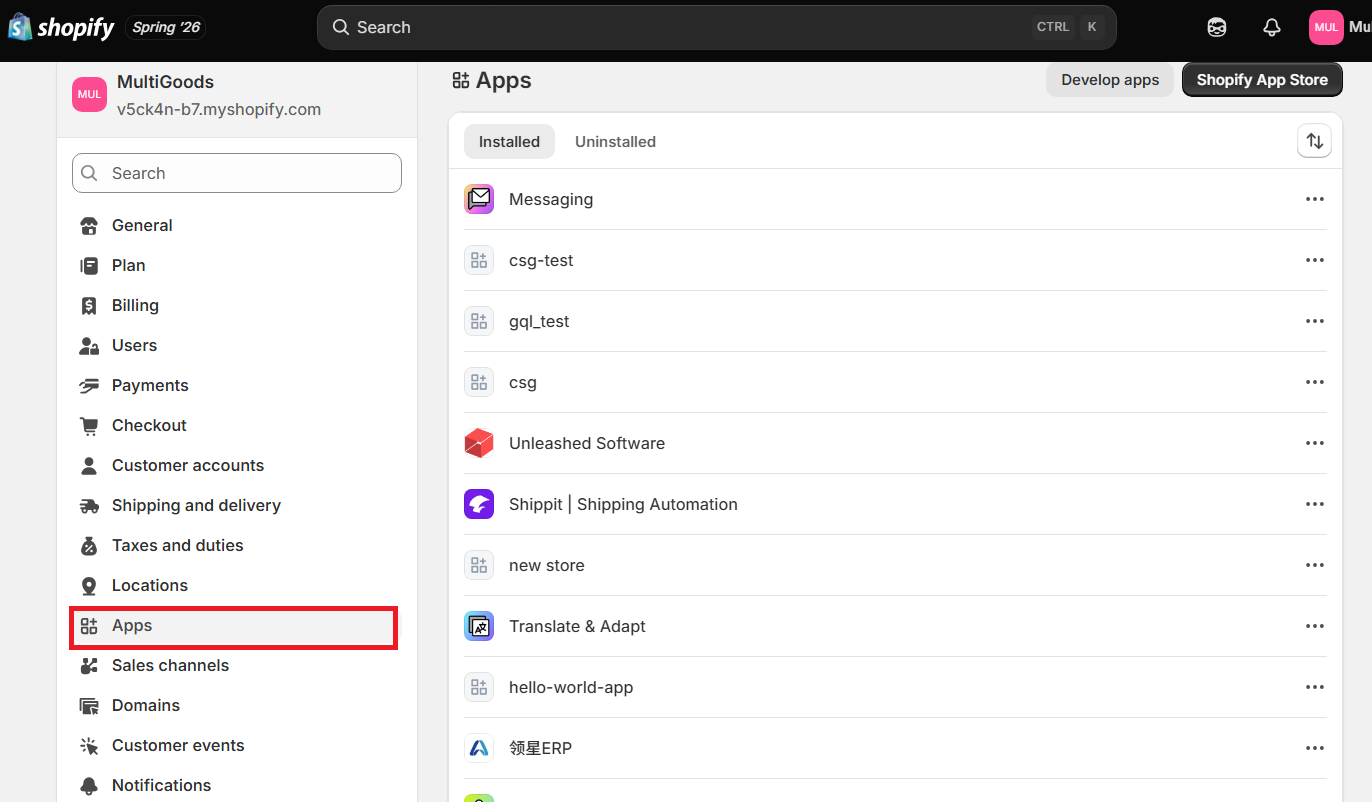Click the Develop apps button
Screen dimensions: 1372x802
[1110, 80]
